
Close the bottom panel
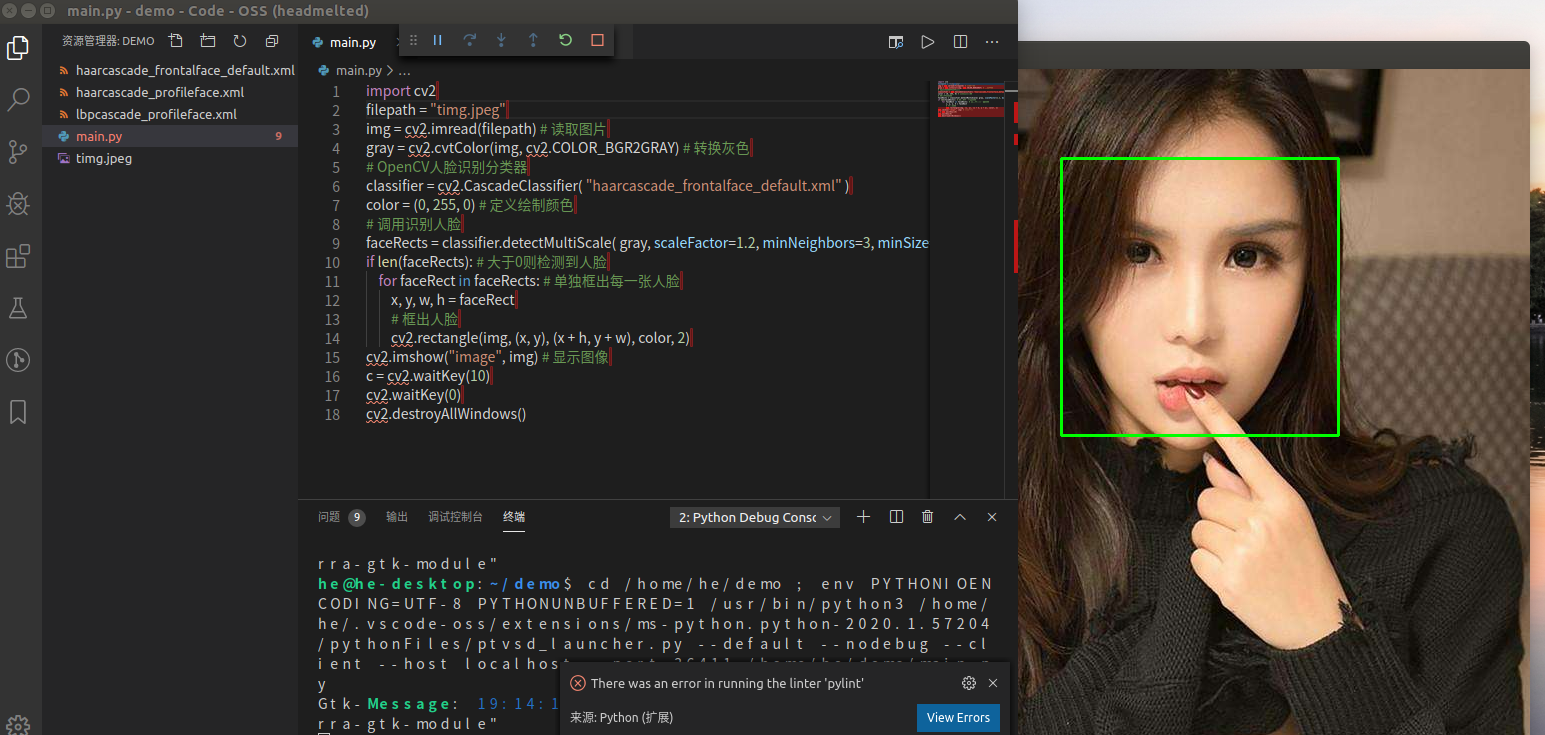pyautogui.click(x=992, y=517)
